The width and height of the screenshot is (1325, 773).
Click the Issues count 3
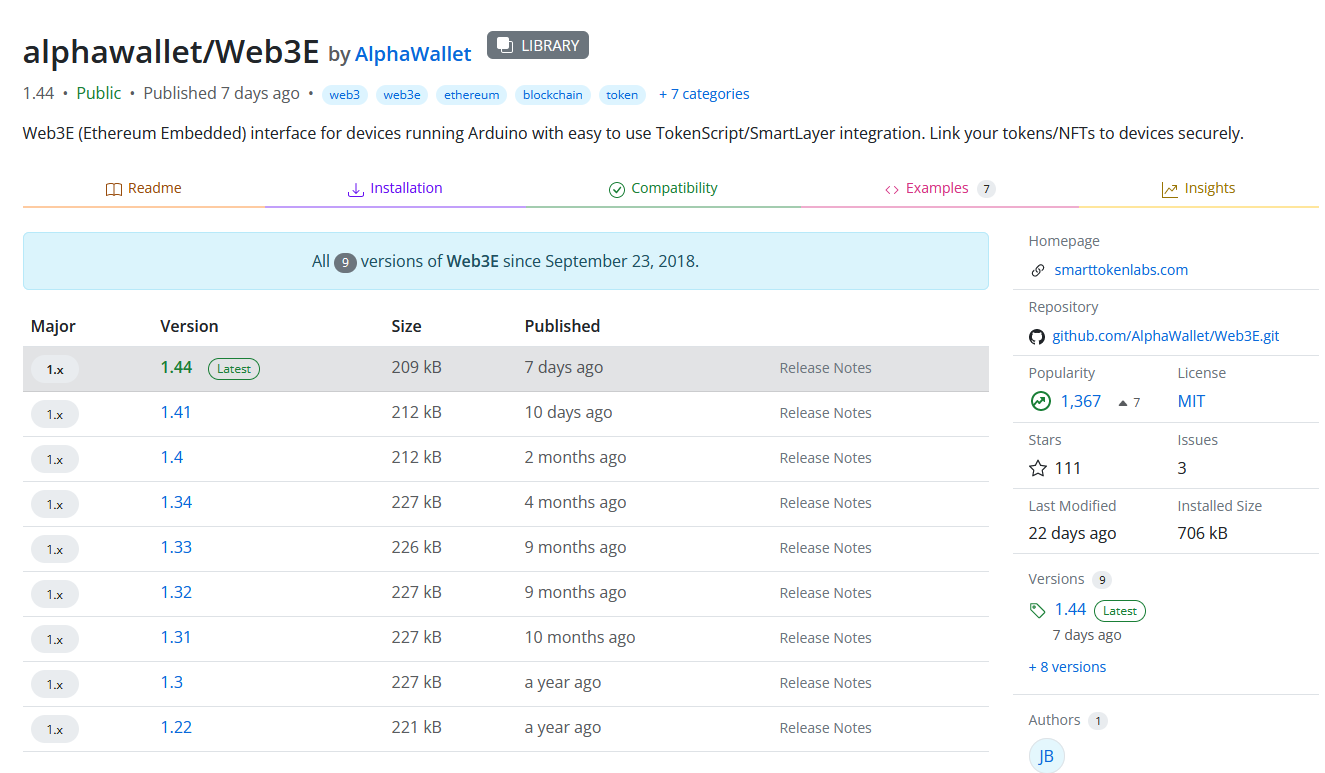1182,468
